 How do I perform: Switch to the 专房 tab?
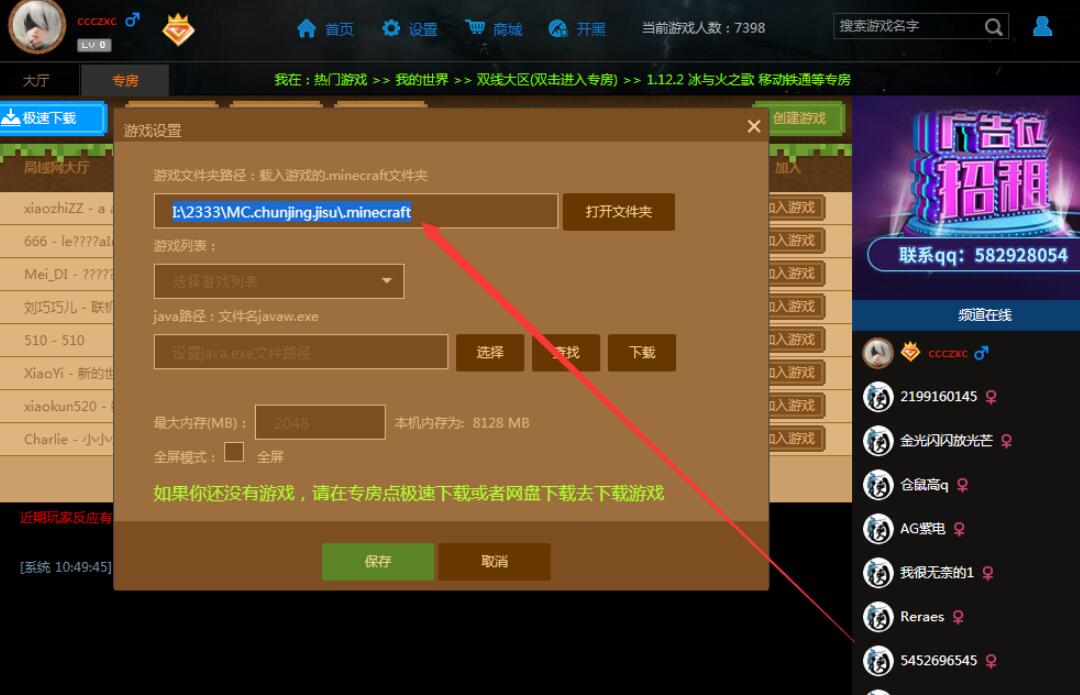click(125, 81)
